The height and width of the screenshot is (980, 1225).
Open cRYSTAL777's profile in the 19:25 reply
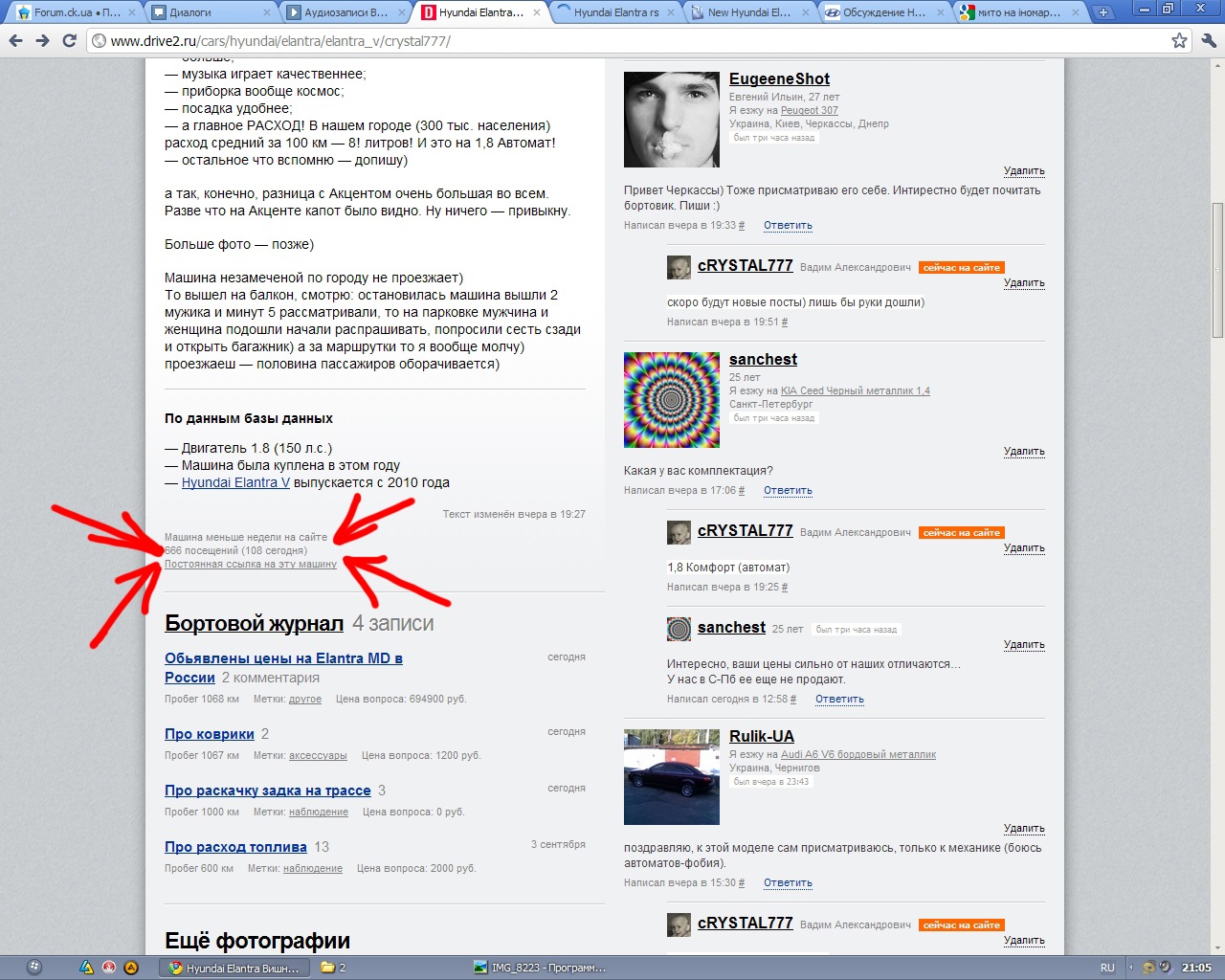tap(746, 531)
